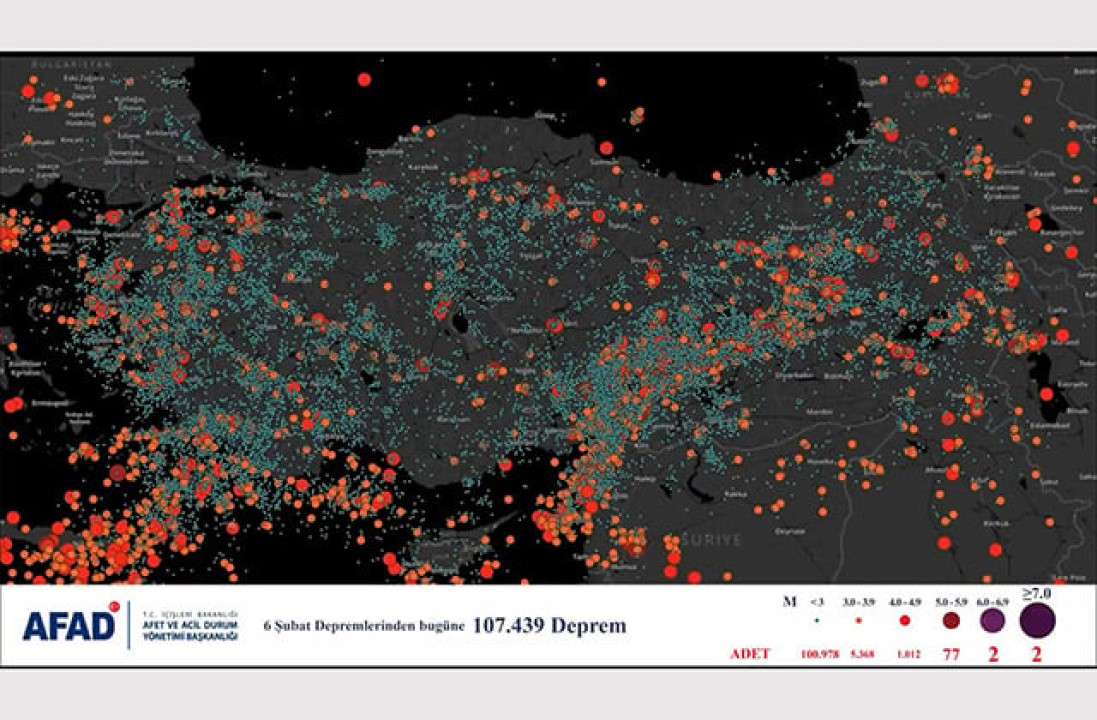Click the 3.0-3.9 magnitude legend dot
Viewport: 1097px width, 720px height.
[860, 621]
